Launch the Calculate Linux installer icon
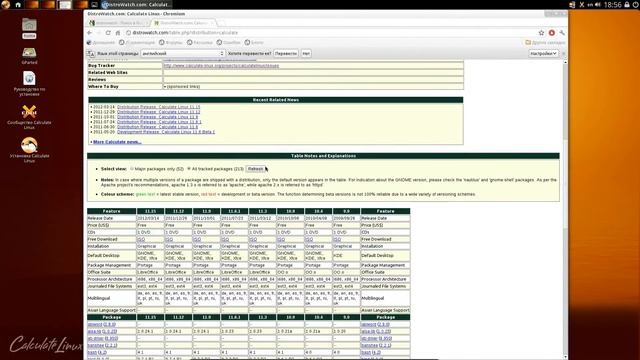The height and width of the screenshot is (360, 640). pos(29,150)
